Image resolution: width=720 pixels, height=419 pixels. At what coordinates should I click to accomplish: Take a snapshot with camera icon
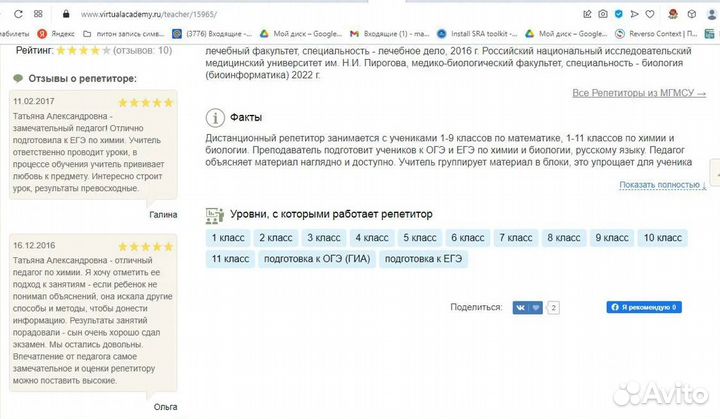[603, 14]
